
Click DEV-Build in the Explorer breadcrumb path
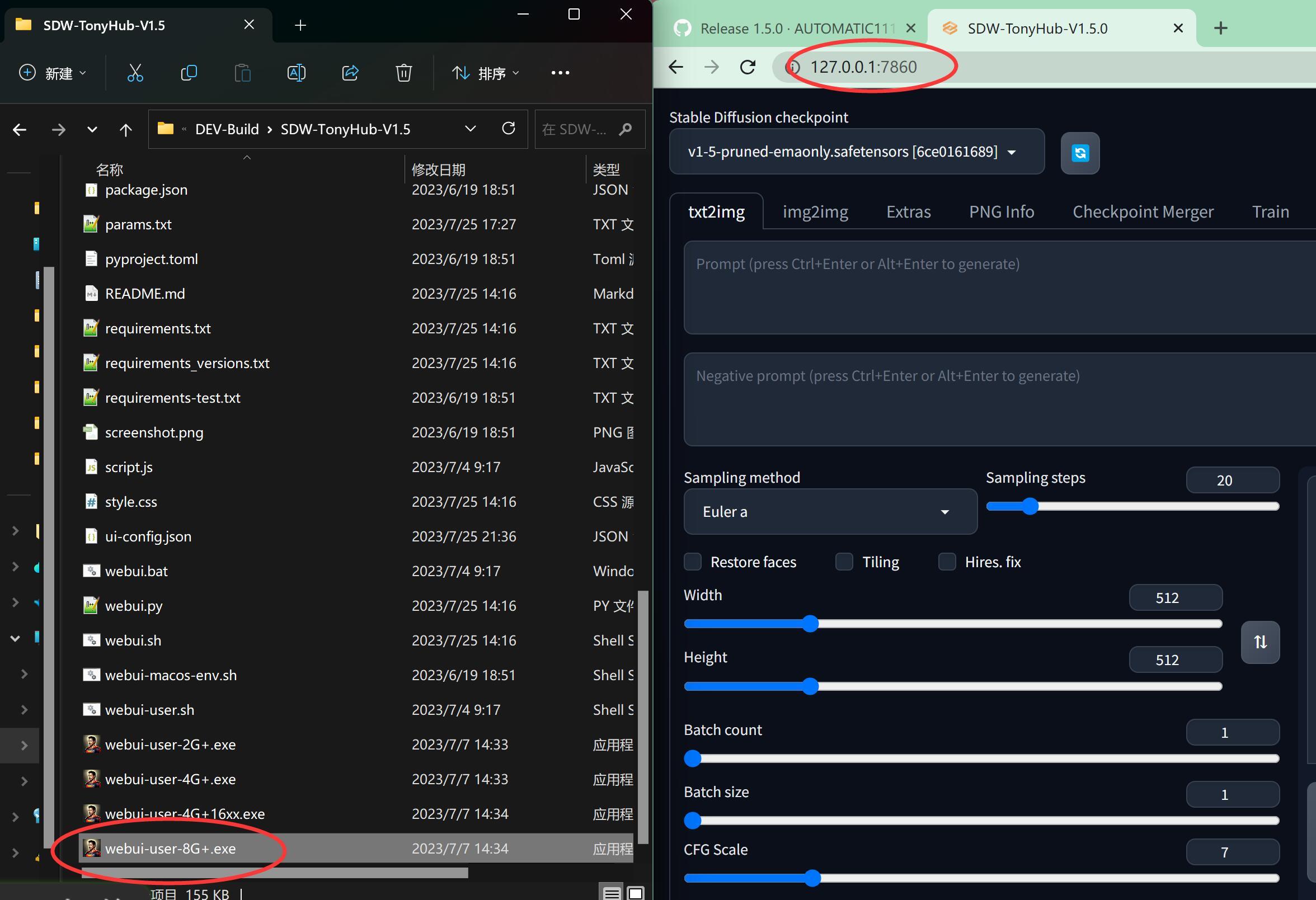pyautogui.click(x=227, y=129)
